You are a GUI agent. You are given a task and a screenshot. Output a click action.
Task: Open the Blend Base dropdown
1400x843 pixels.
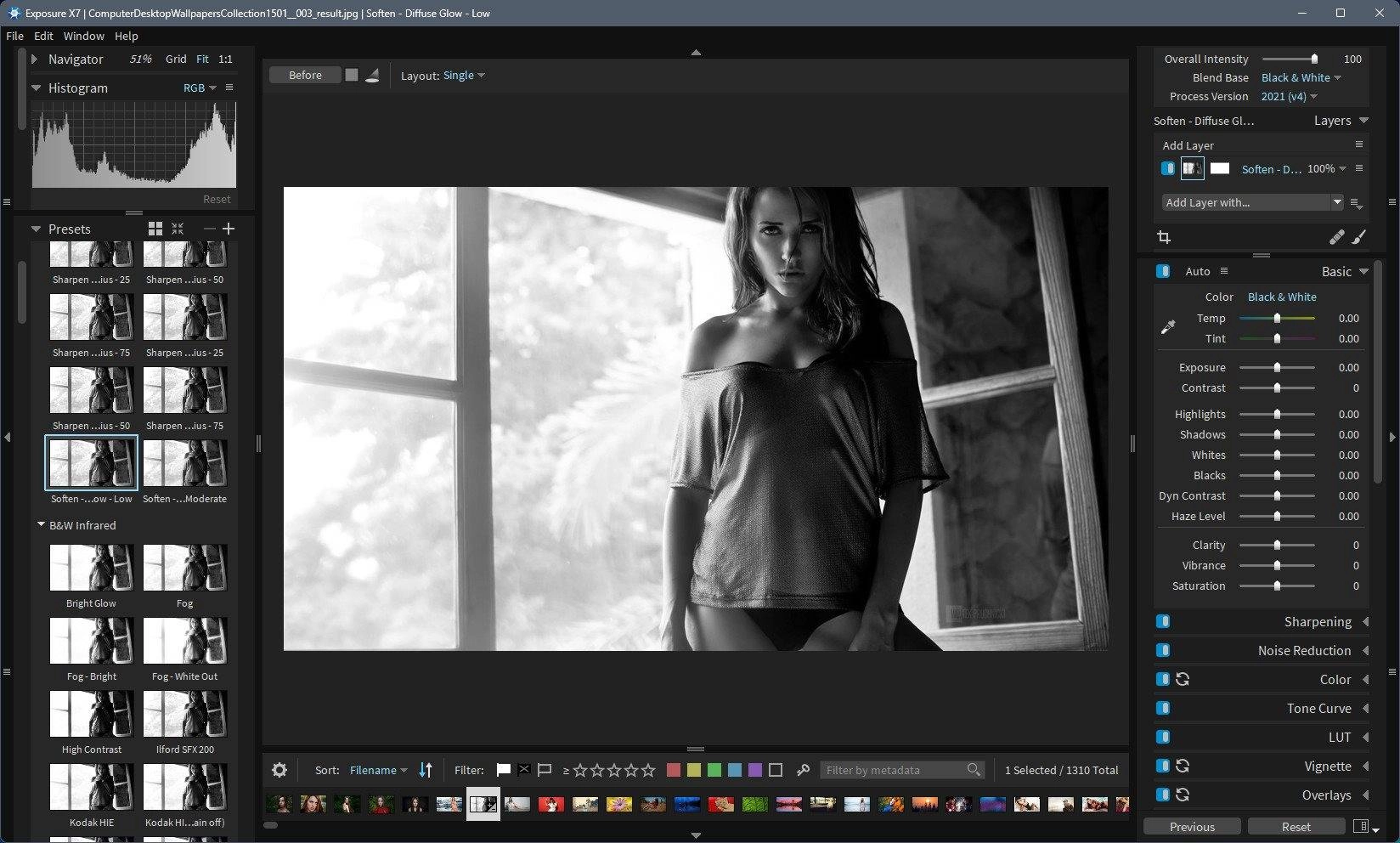click(x=1301, y=77)
